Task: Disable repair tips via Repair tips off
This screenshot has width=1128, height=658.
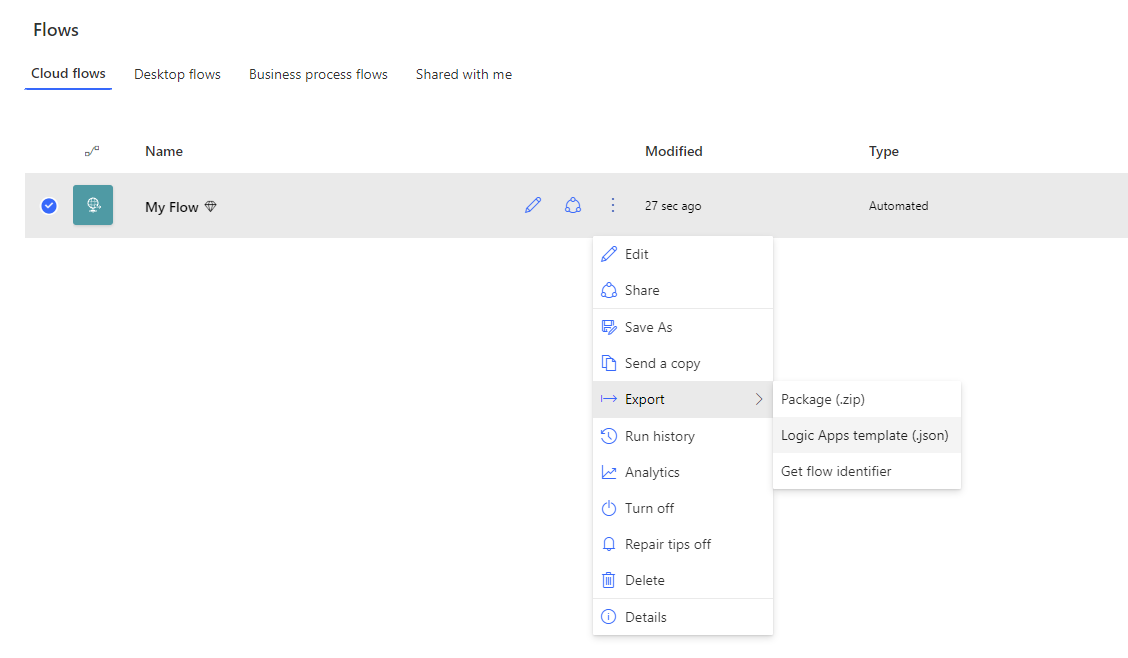Action: click(667, 544)
